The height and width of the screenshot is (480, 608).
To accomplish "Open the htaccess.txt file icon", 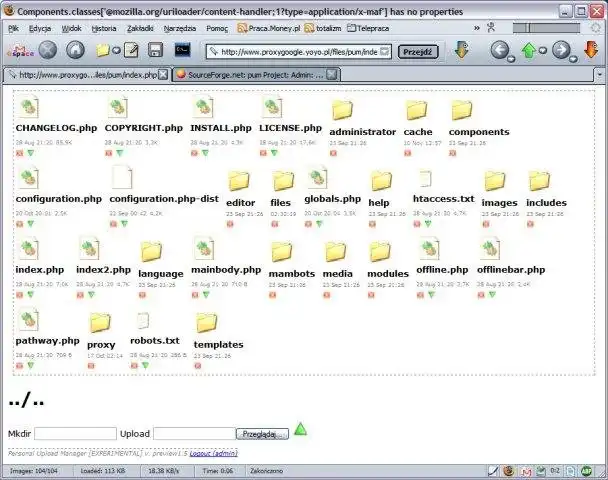I will coord(425,178).
